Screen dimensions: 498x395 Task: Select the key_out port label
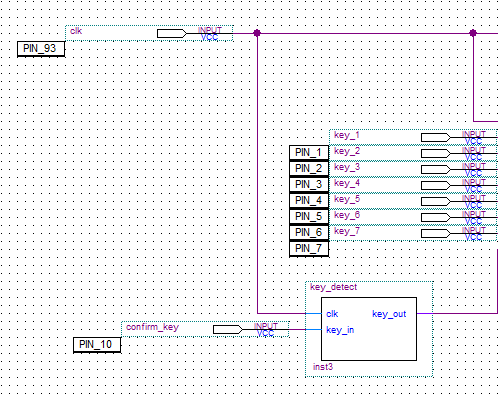389,314
